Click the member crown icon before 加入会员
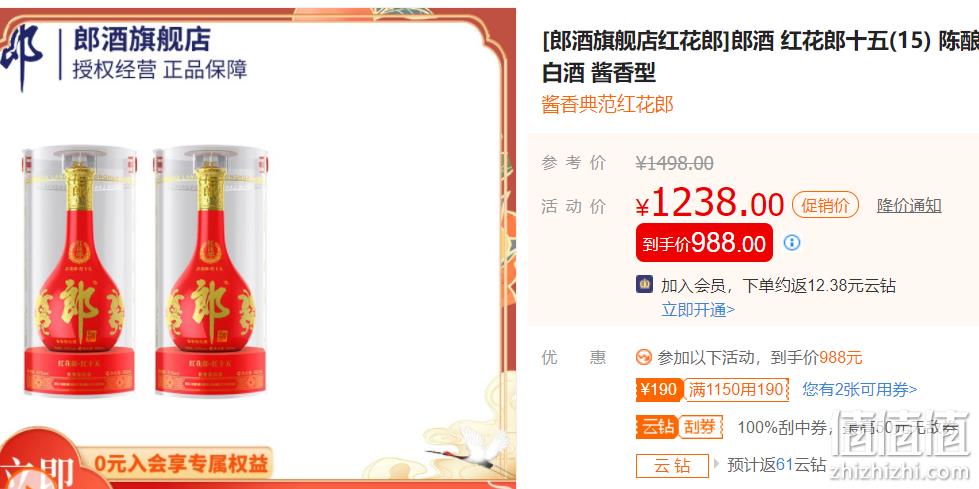The image size is (979, 489). coord(644,285)
